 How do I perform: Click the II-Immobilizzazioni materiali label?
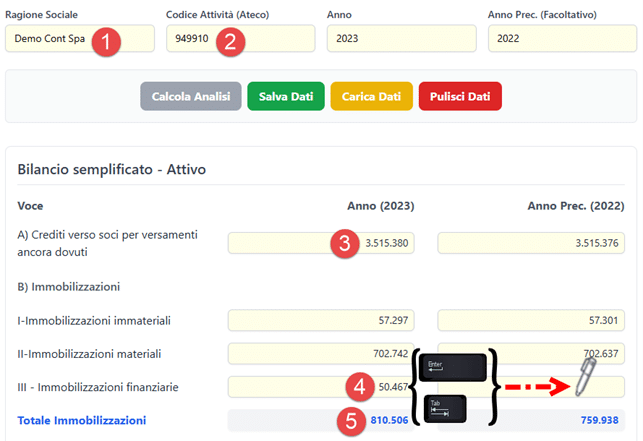click(89, 354)
